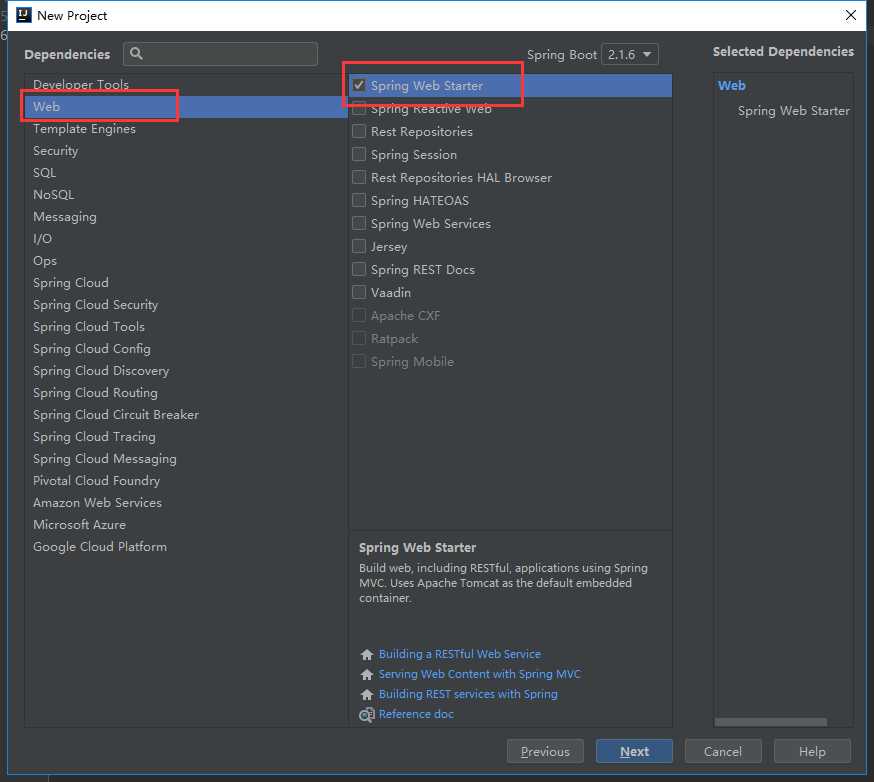This screenshot has width=874, height=782.
Task: Click home icon beside Building a RESTful Web Service
Action: 367,654
